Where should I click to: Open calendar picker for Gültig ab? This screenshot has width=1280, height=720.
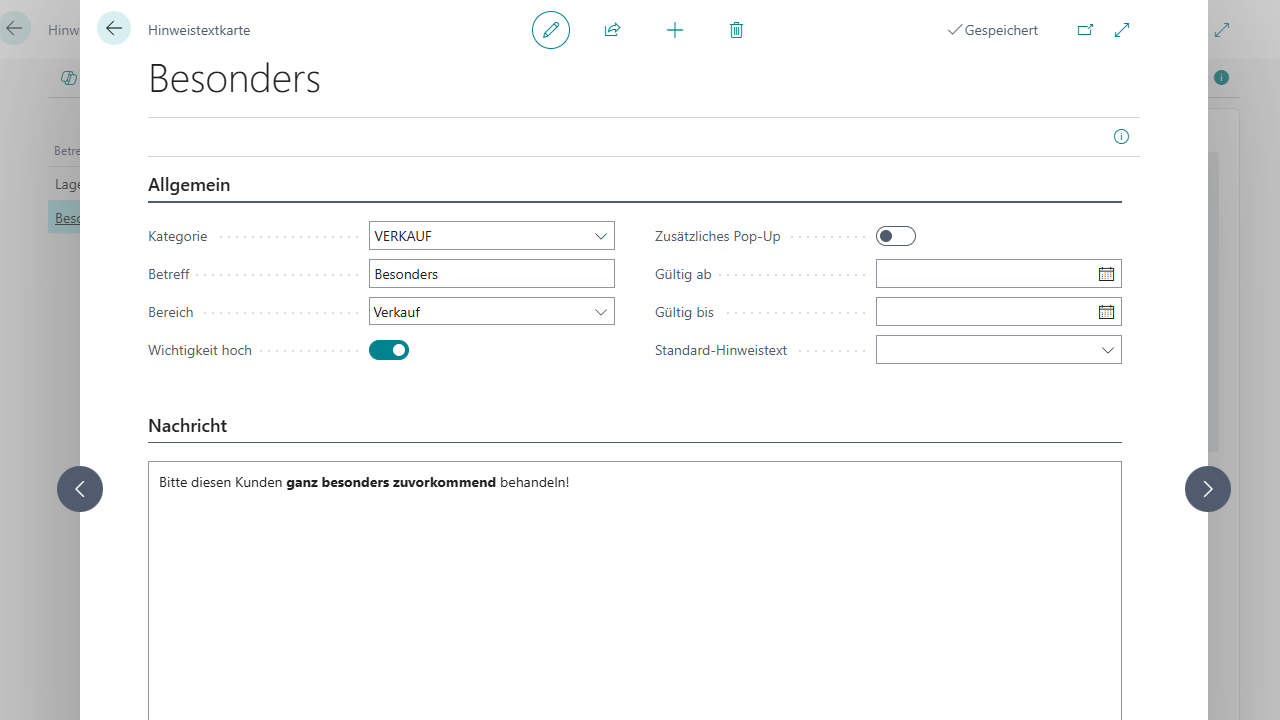pos(1106,274)
